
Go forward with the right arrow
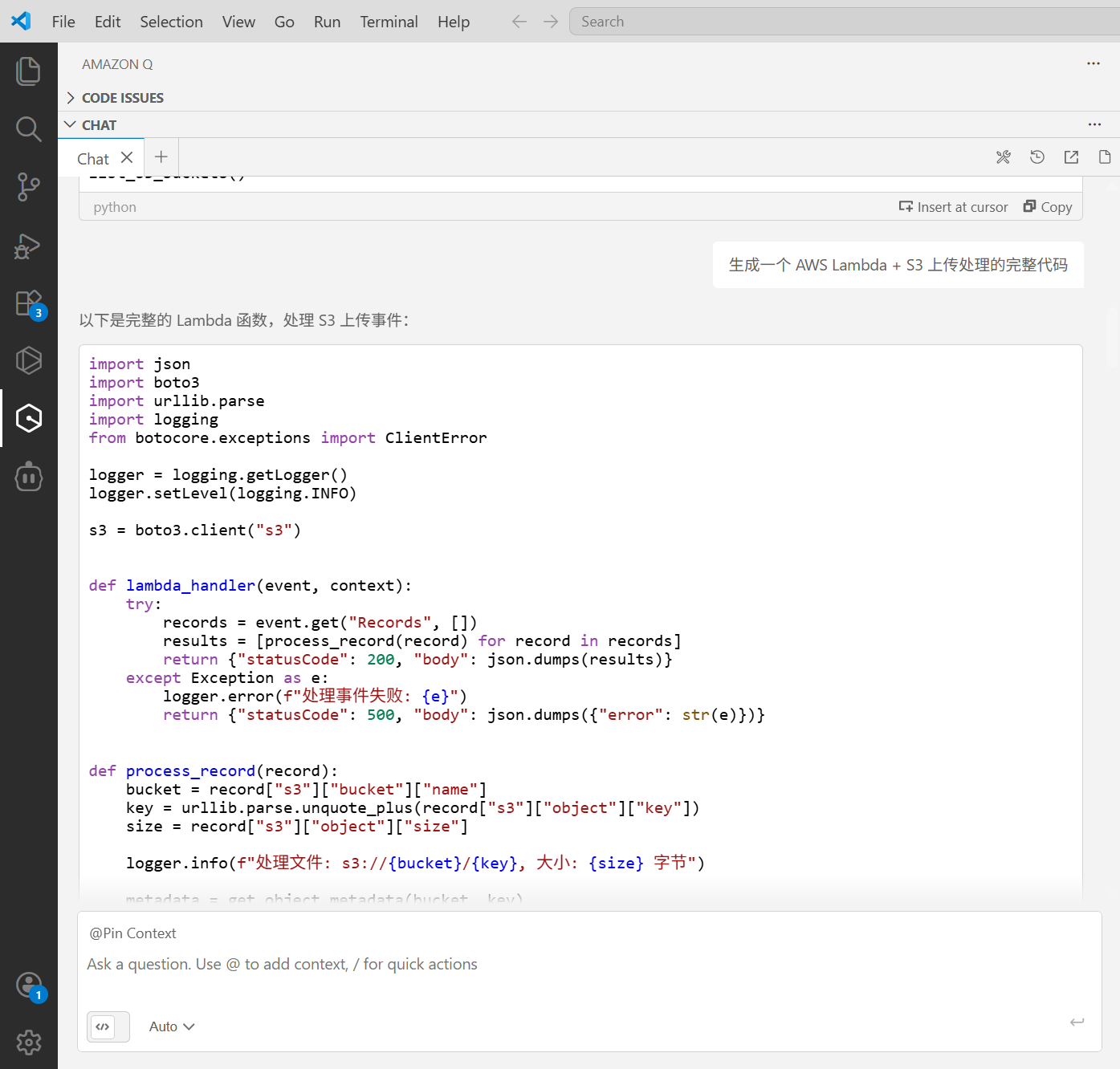click(551, 22)
